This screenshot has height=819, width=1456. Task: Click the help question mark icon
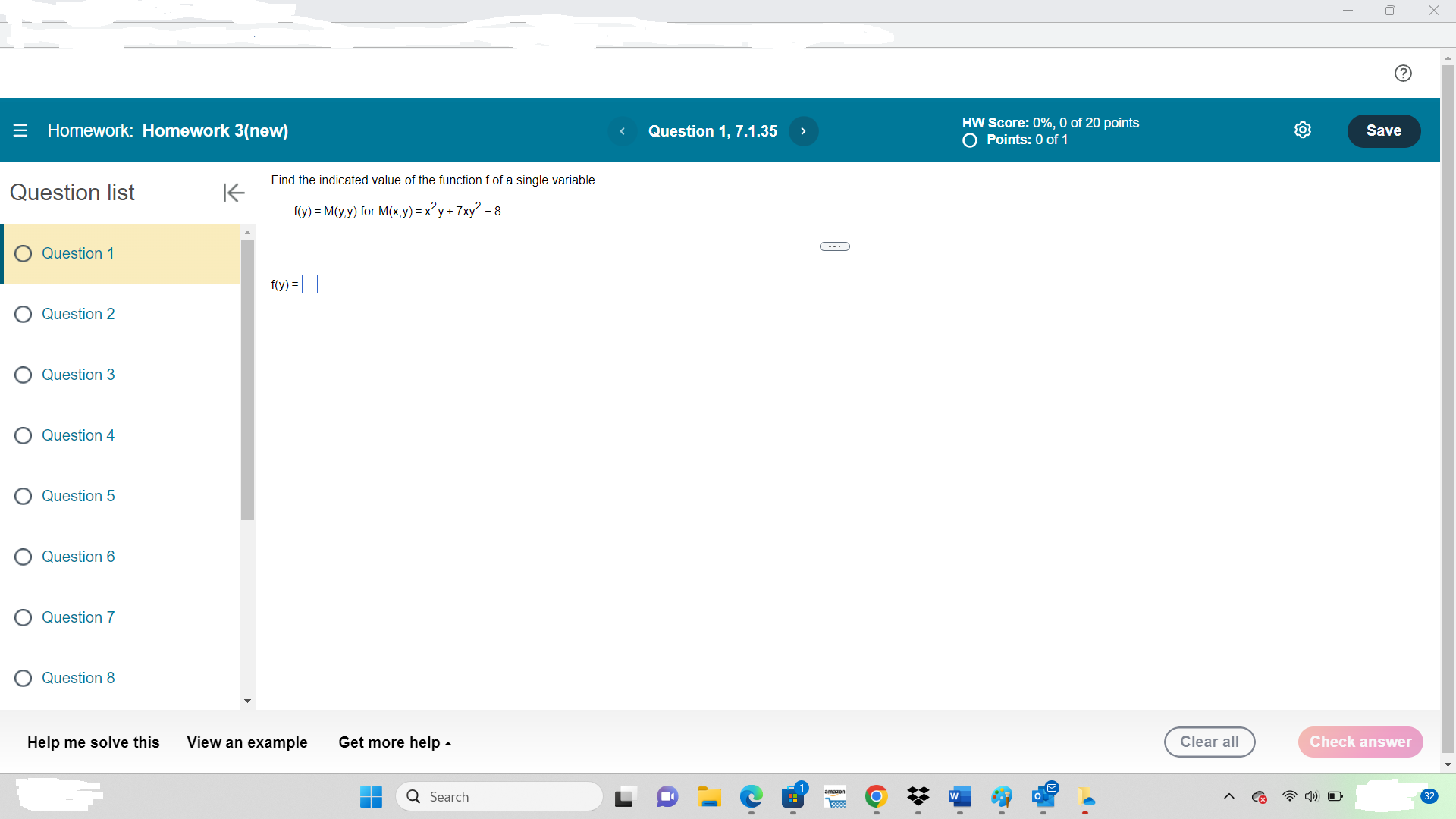click(x=1403, y=73)
